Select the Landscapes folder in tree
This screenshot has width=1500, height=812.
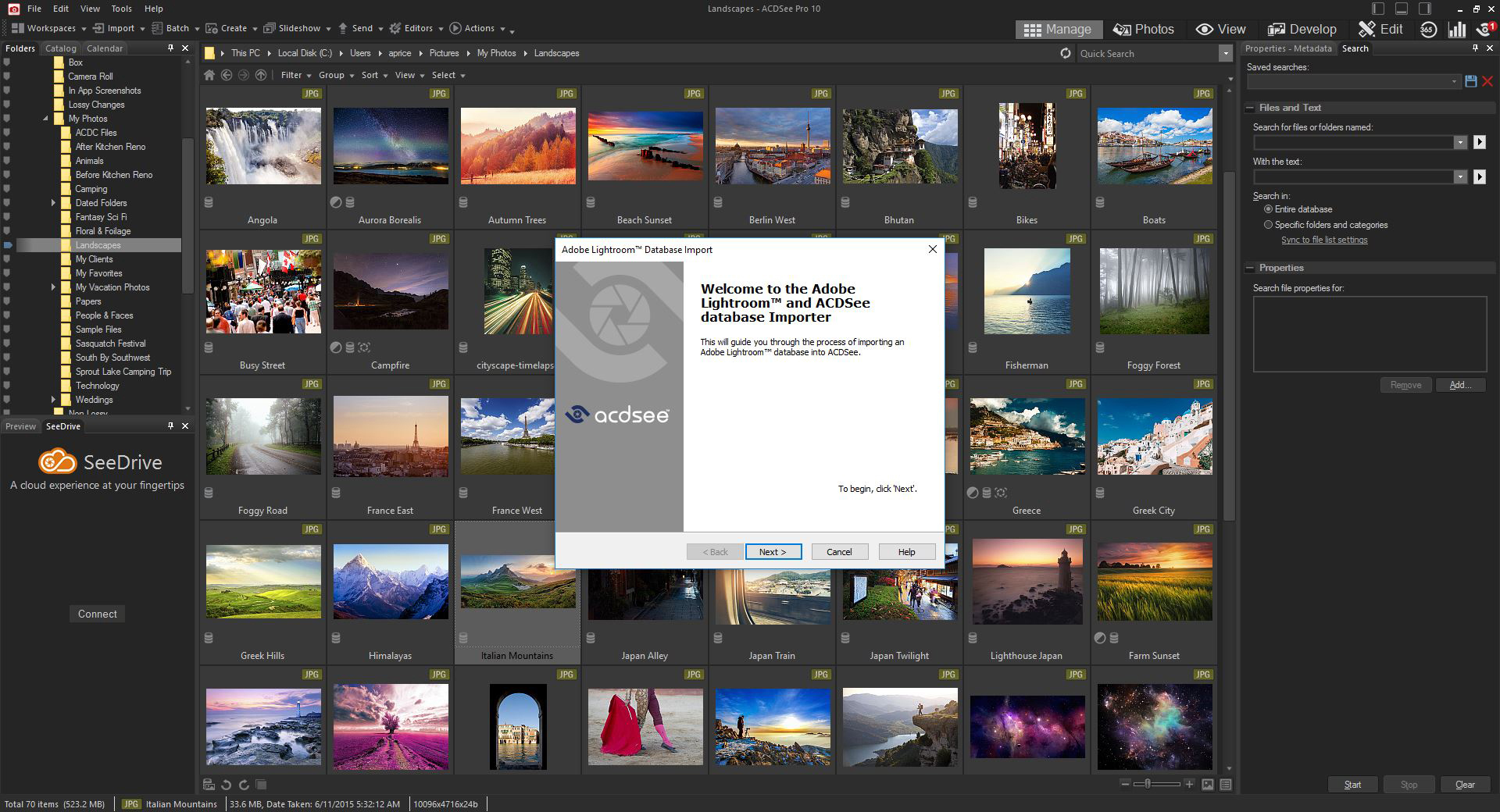click(x=98, y=245)
